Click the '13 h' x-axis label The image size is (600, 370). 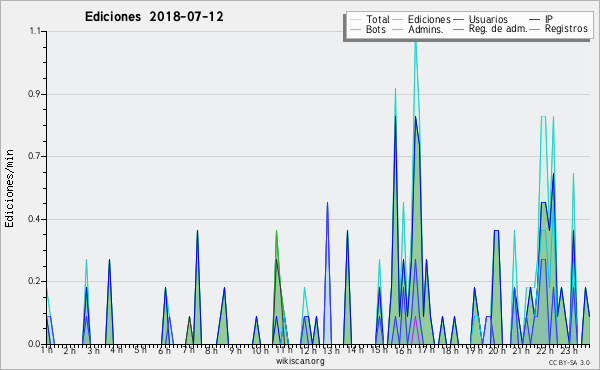[331, 350]
